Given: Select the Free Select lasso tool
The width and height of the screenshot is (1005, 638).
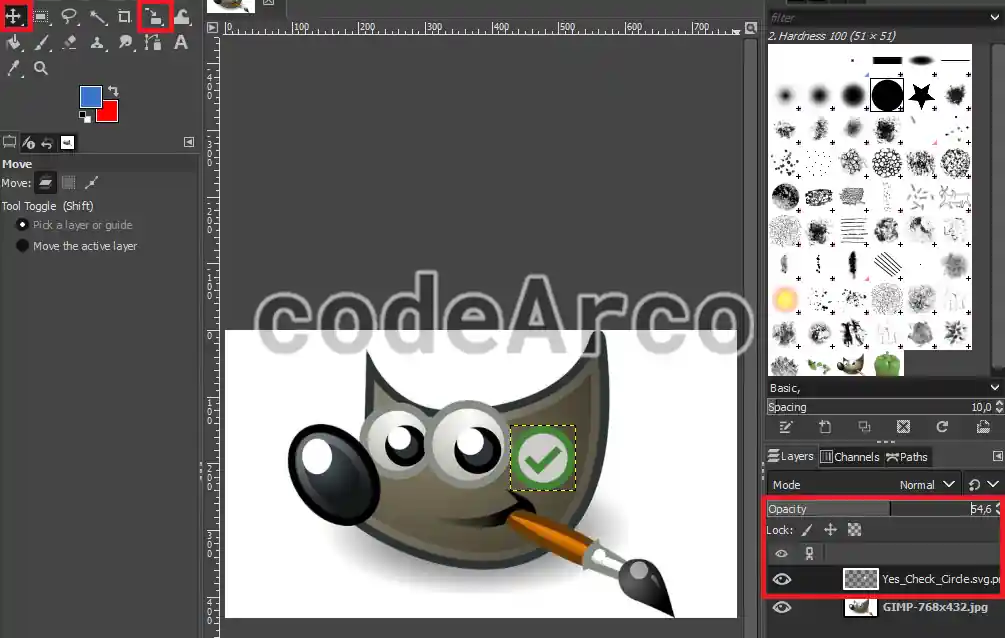Looking at the screenshot, I should pos(69,16).
